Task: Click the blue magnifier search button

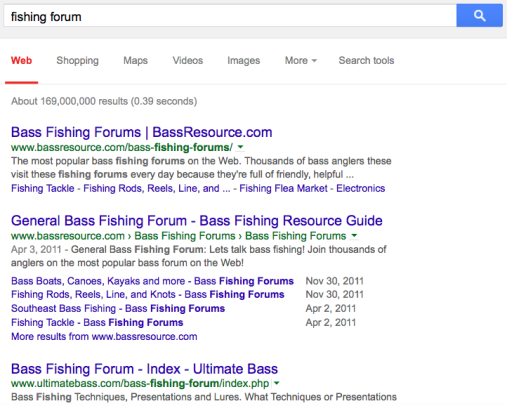Action: point(479,15)
